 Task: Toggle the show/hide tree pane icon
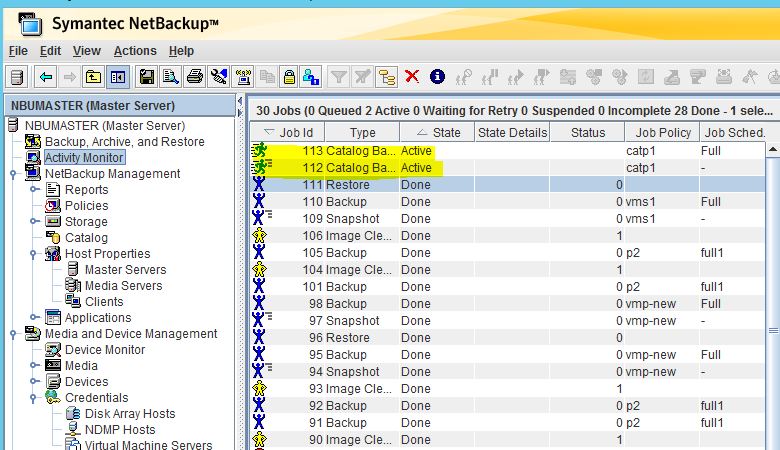pyautogui.click(x=118, y=77)
